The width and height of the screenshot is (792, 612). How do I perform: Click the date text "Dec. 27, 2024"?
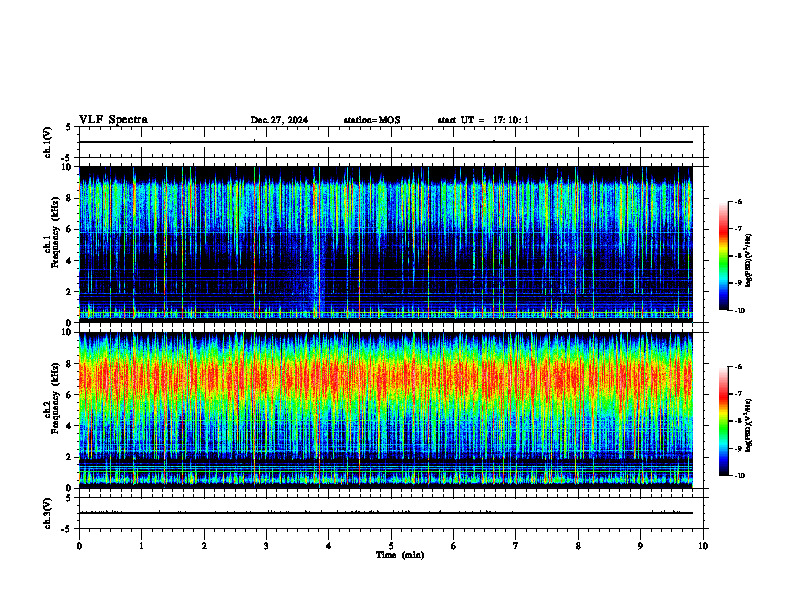pyautogui.click(x=279, y=120)
